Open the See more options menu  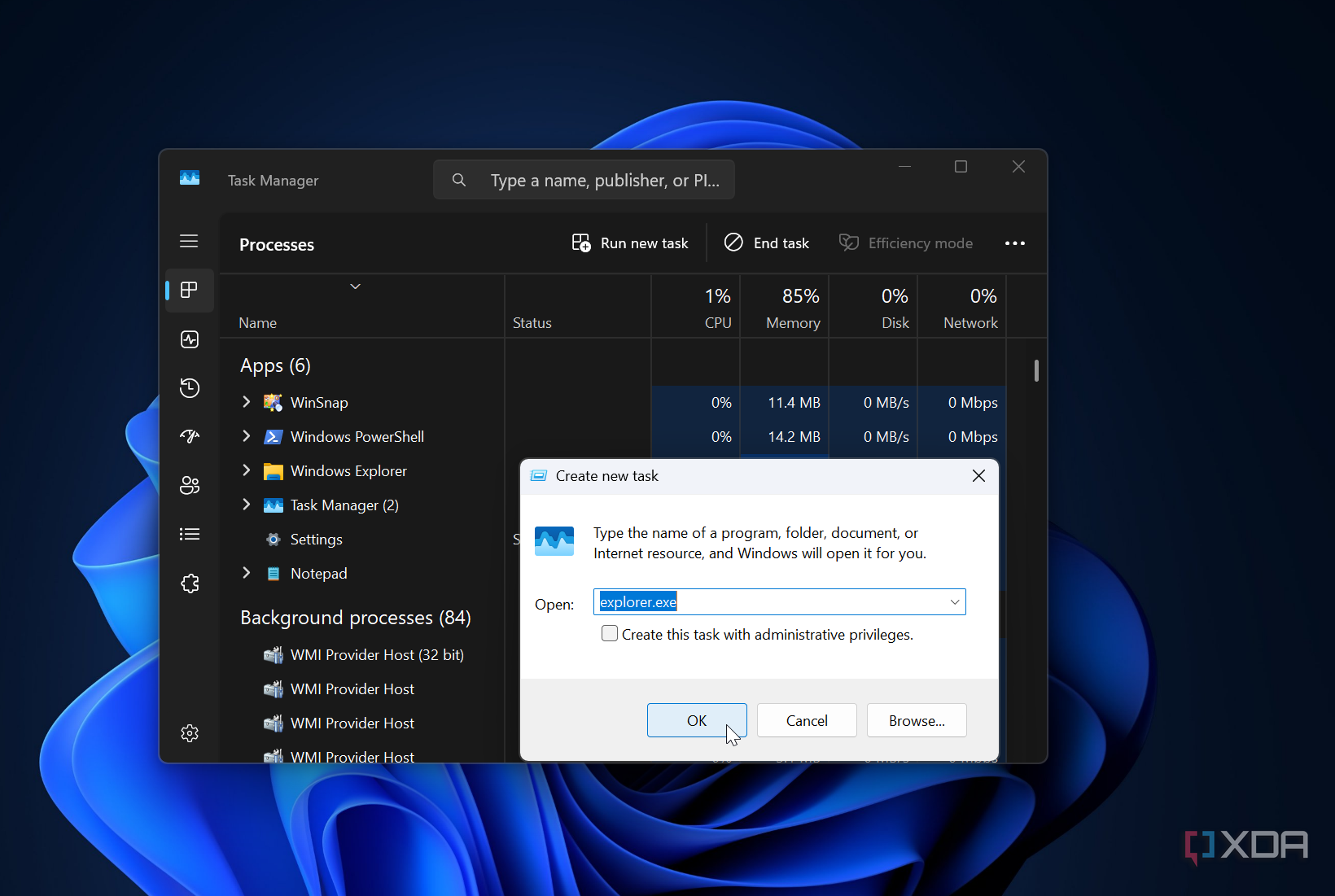click(1014, 243)
